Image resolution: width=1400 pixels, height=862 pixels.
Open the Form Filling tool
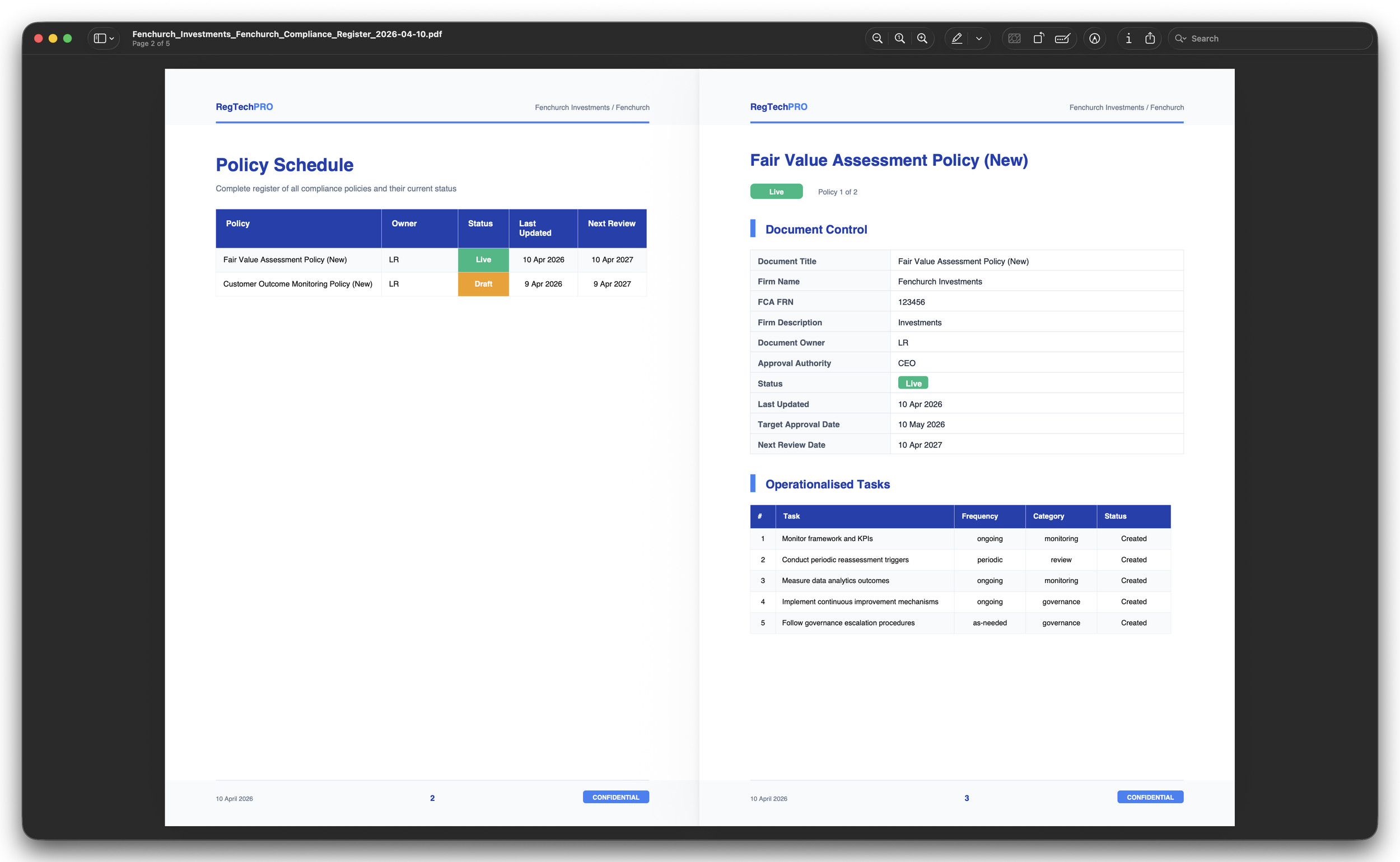point(1062,38)
